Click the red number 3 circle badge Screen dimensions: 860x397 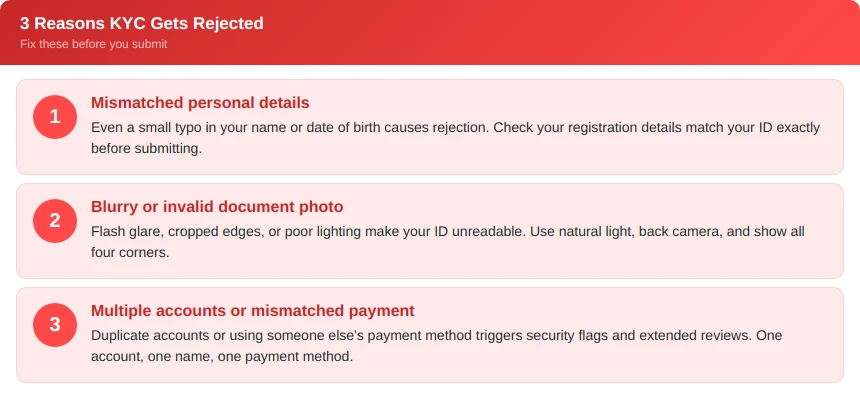tap(55, 325)
